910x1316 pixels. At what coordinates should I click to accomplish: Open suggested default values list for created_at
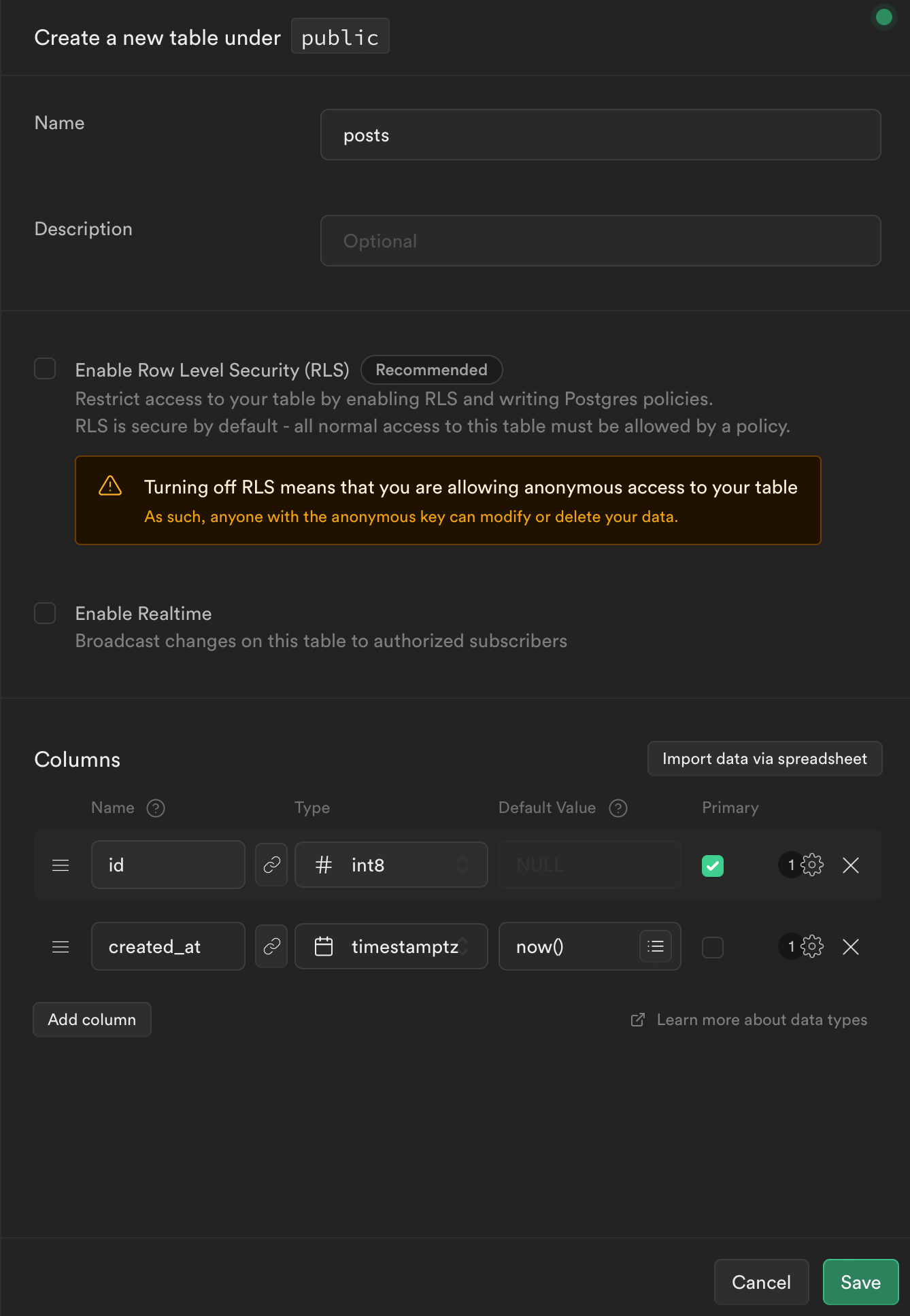tap(656, 946)
